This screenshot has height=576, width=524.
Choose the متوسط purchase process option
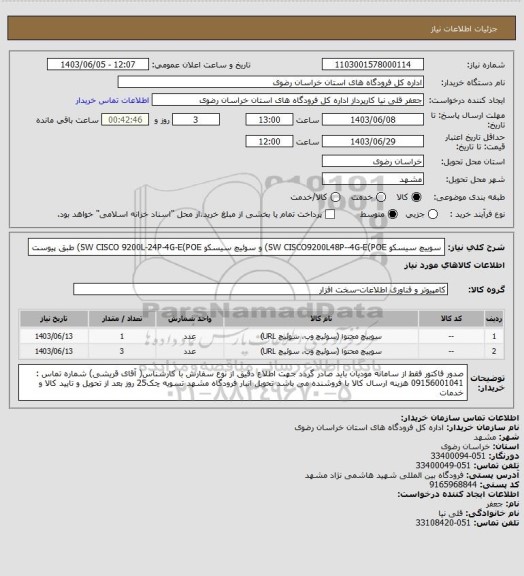[393, 214]
